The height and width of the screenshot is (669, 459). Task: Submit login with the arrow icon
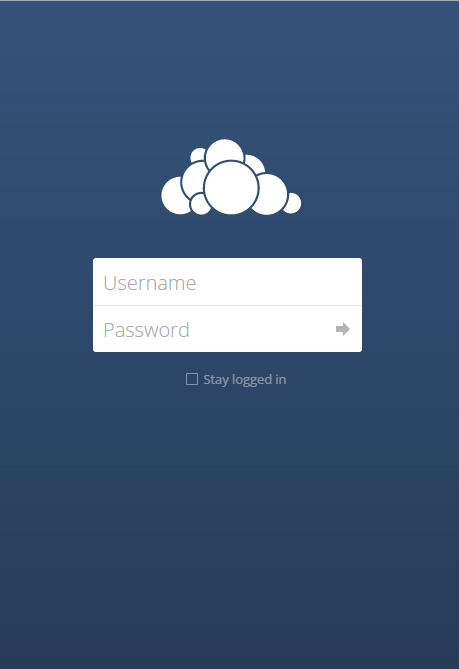point(343,329)
